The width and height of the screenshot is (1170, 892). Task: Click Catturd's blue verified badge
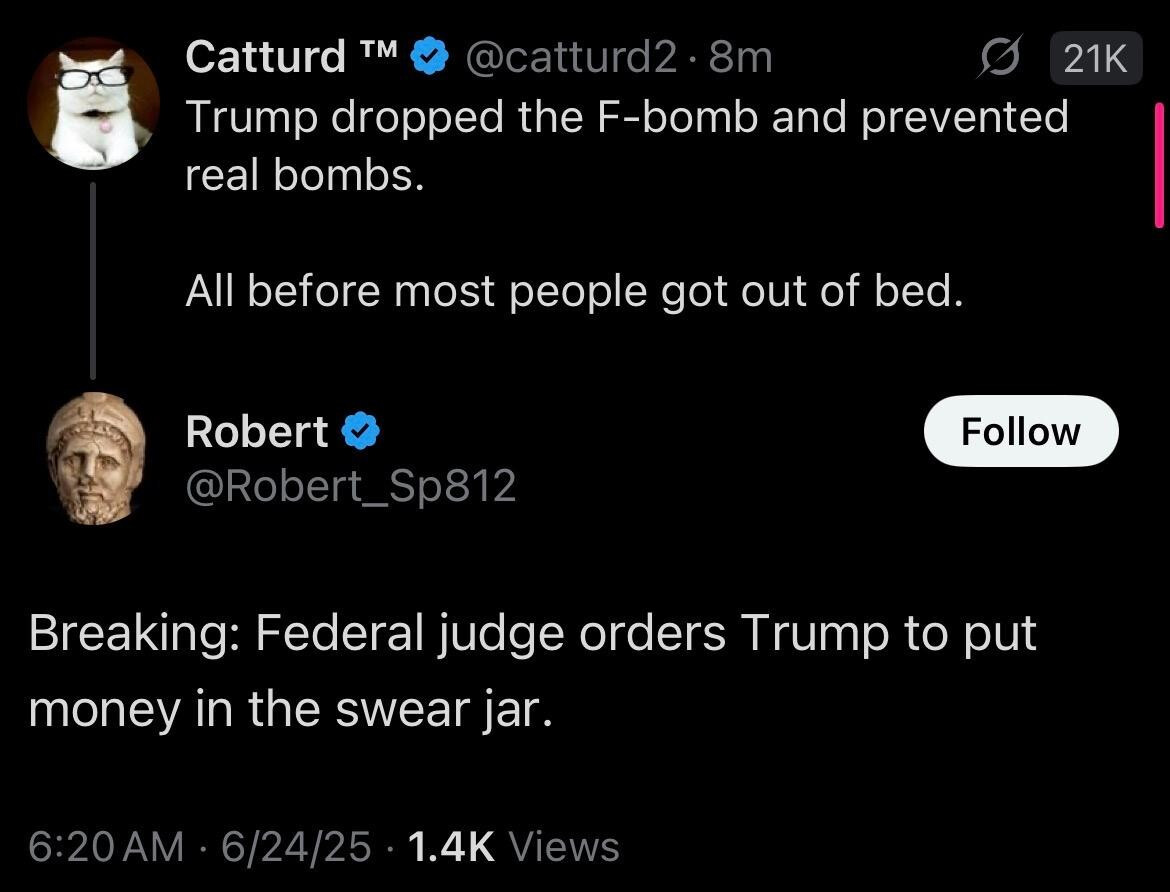[430, 57]
